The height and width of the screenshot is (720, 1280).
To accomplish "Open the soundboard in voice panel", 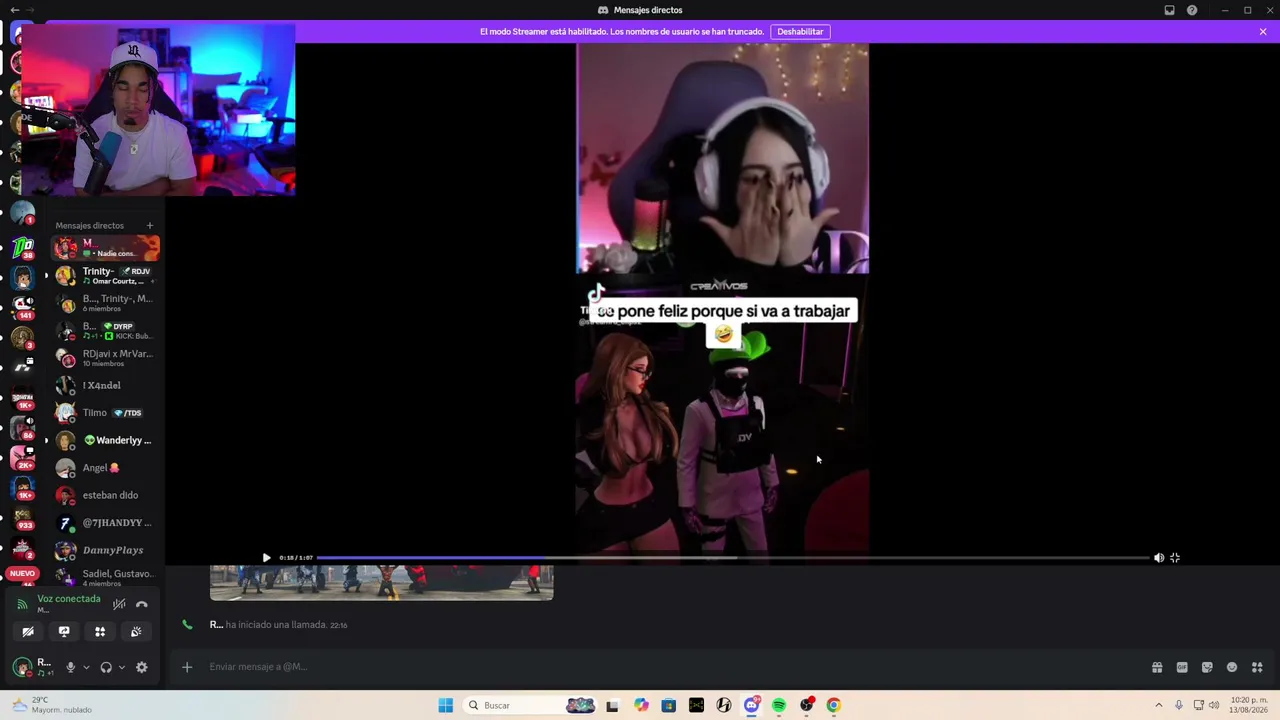I will (x=136, y=632).
